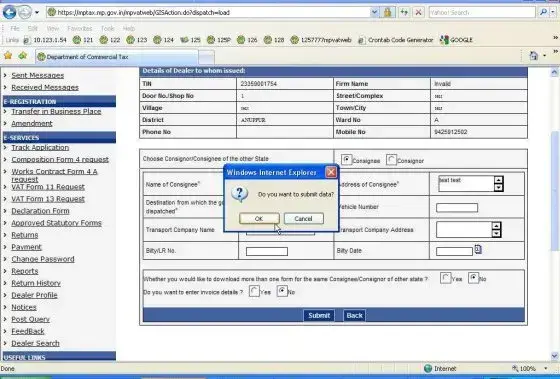Select Yes for downloading multiple forms
Image resolution: width=560 pixels, height=379 pixels.
[445, 278]
